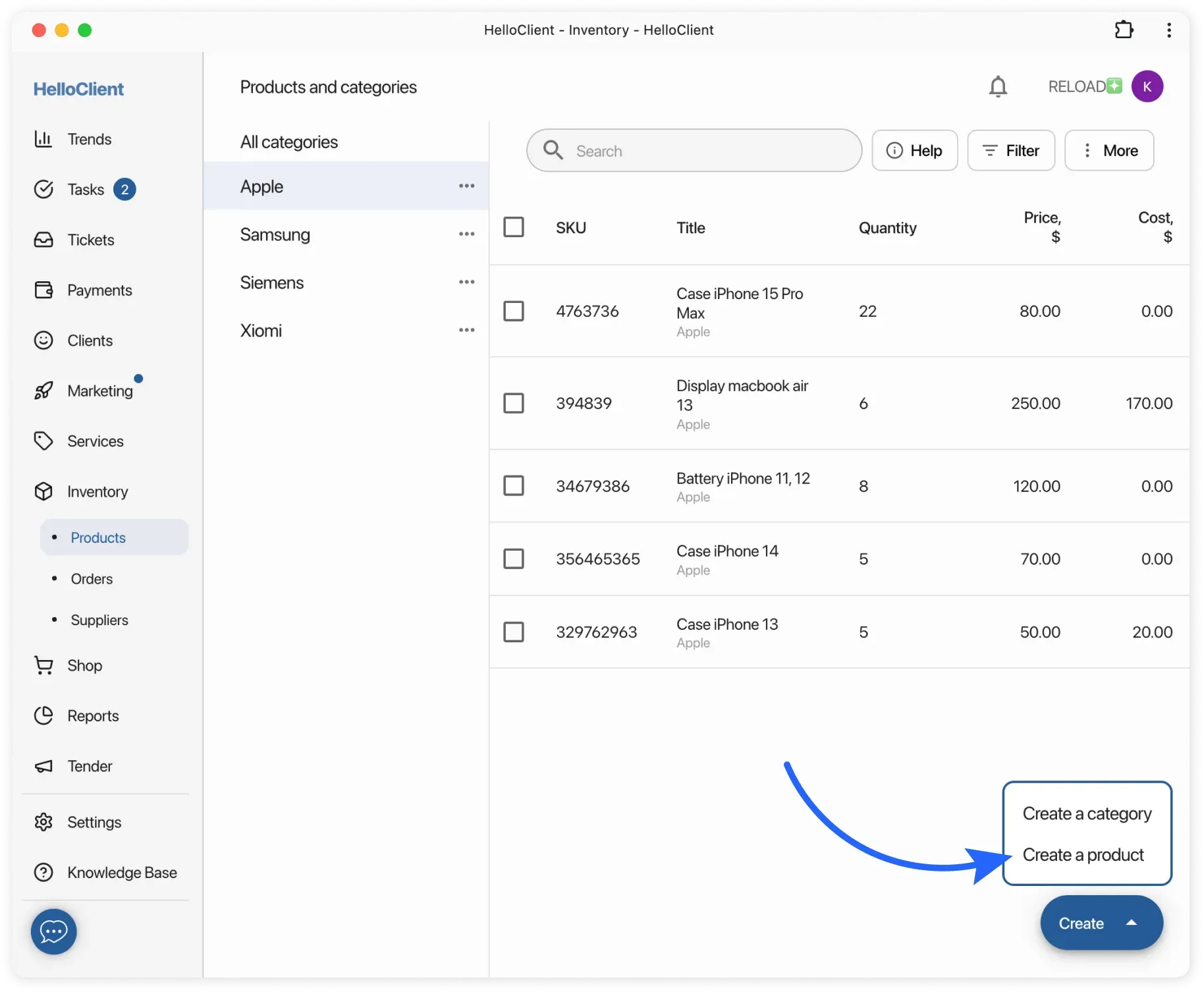Choose Create a product menu entry
The width and height of the screenshot is (1204, 992).
tap(1083, 854)
